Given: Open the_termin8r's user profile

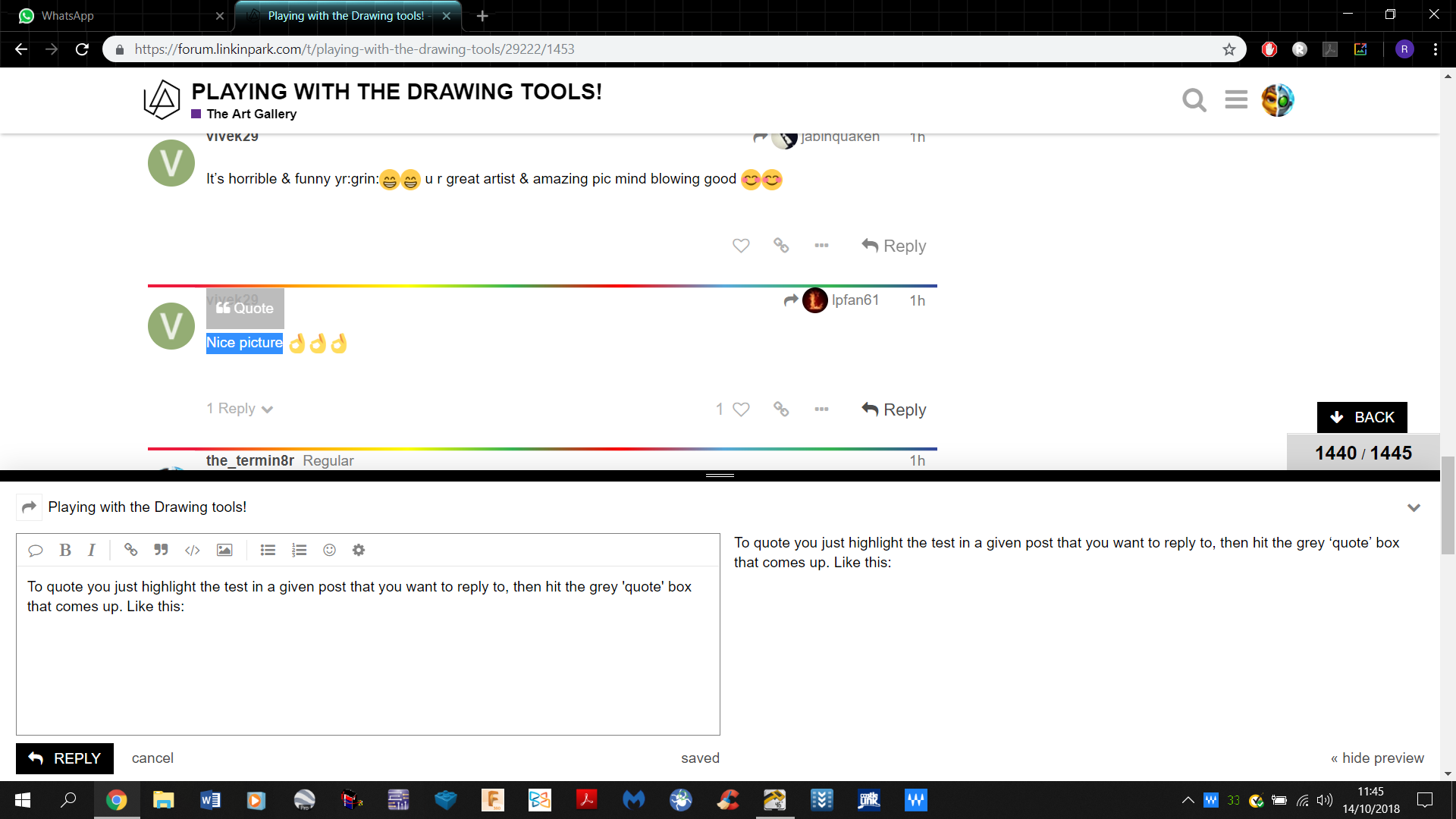Looking at the screenshot, I should (x=249, y=460).
